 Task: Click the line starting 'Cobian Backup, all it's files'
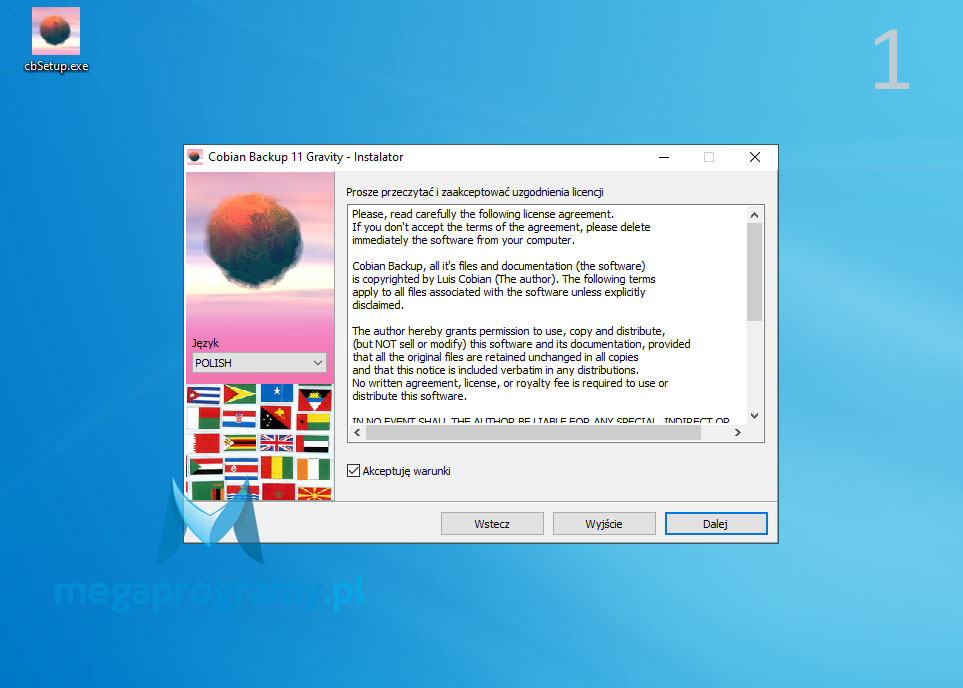pos(499,266)
